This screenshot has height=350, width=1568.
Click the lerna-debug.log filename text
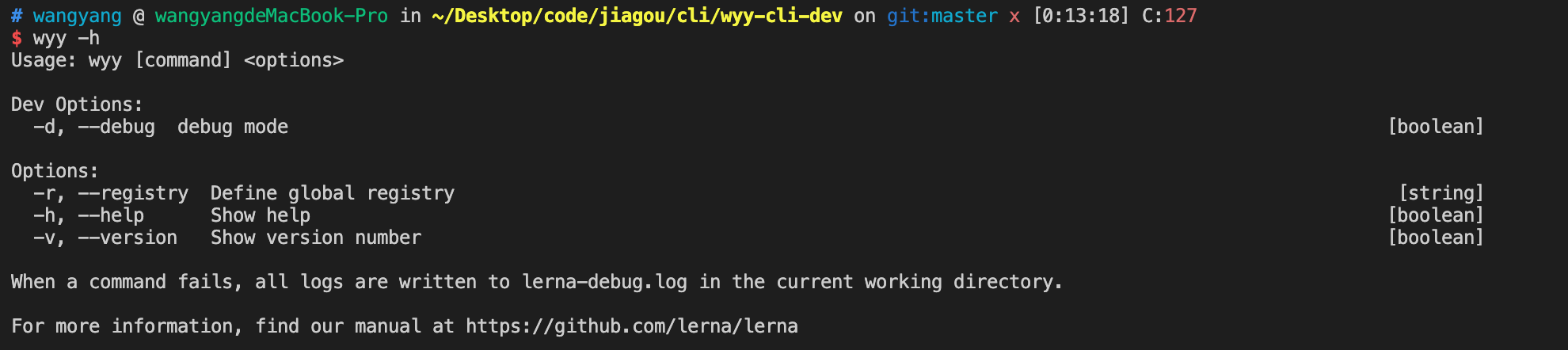604,282
